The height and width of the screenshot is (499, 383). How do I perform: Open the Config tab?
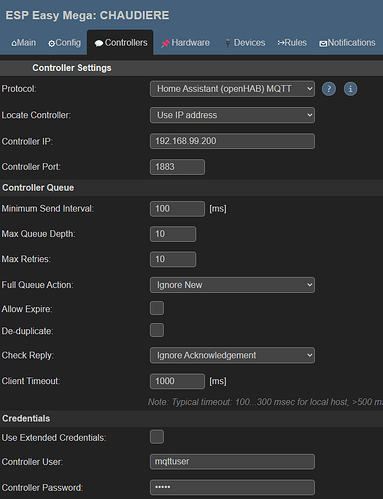[x=65, y=43]
